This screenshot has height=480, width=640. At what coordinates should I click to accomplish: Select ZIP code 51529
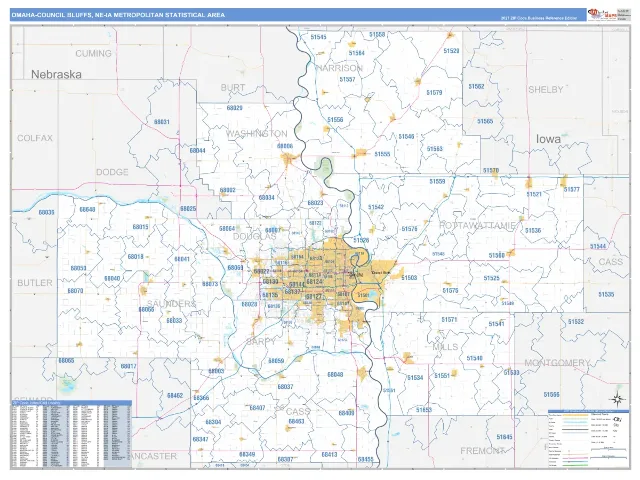click(x=451, y=51)
